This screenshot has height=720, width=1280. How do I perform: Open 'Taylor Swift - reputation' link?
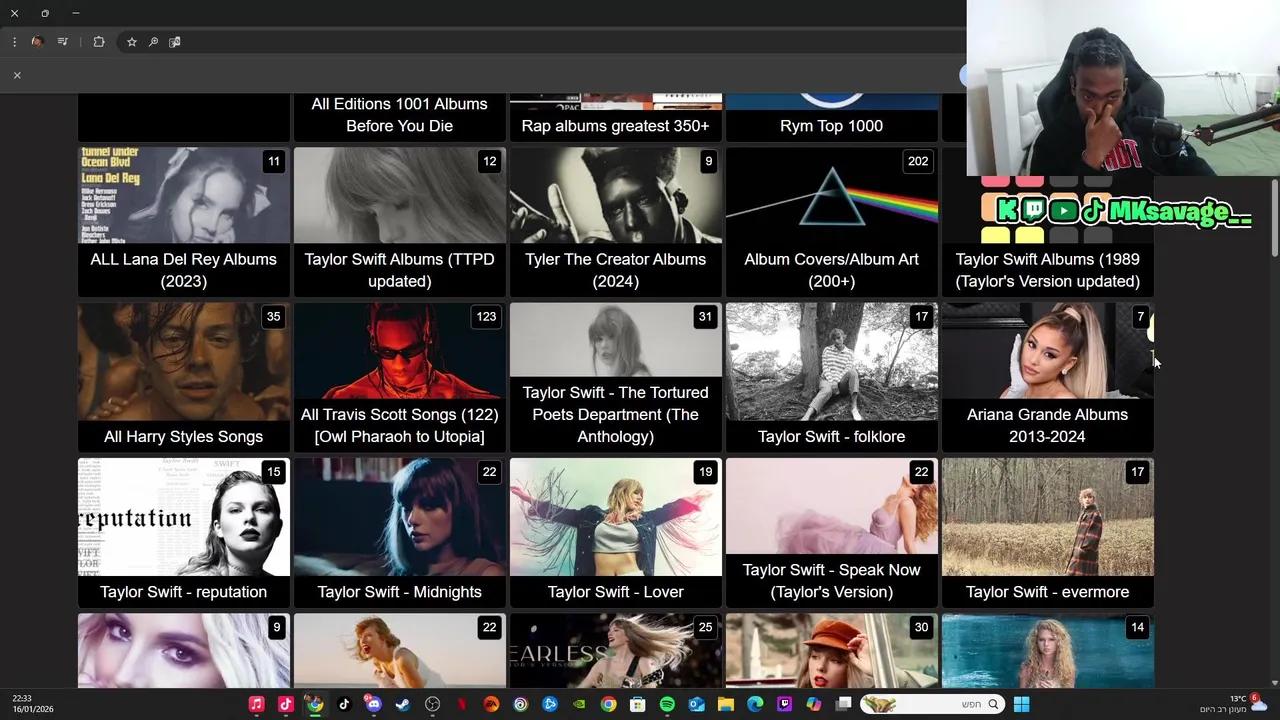[183, 592]
